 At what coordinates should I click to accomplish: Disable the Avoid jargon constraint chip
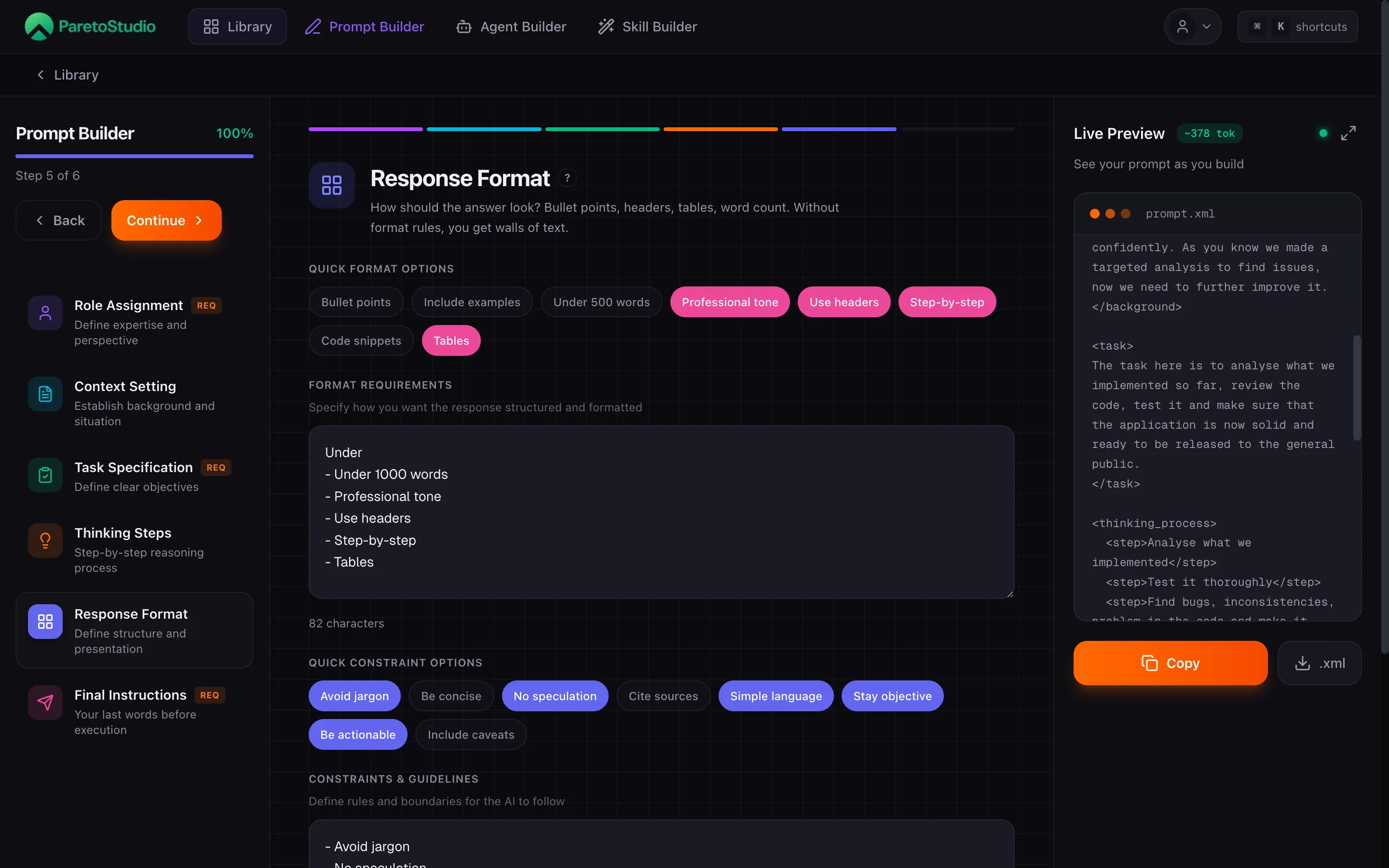[354, 696]
